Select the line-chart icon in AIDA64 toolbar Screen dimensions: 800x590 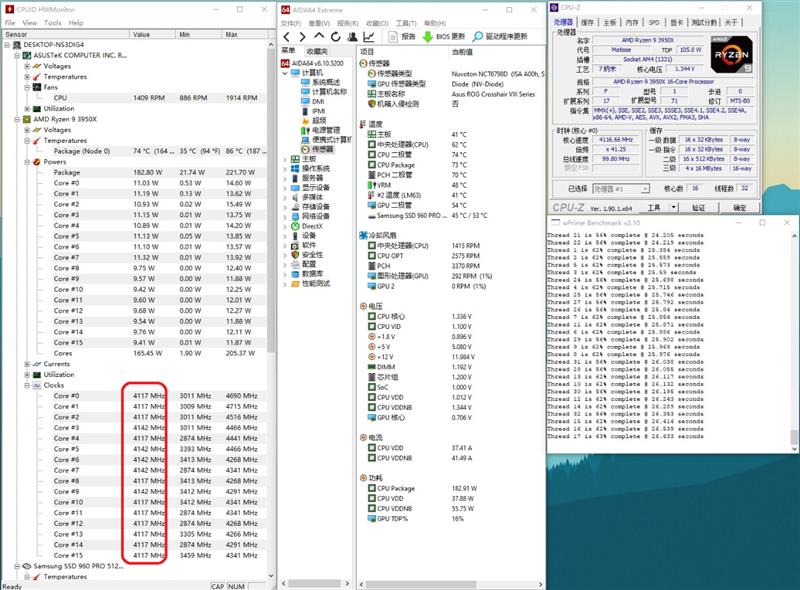368,37
